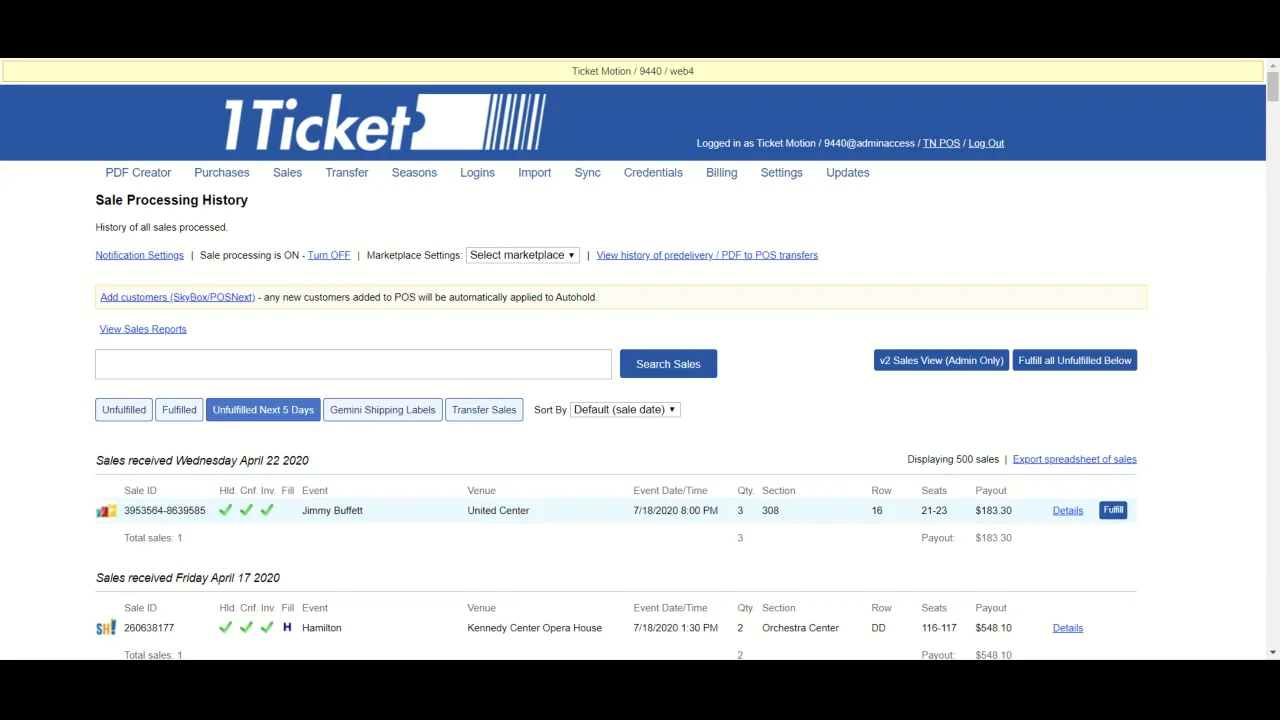Switch to the Unfulfilled tab

click(124, 410)
